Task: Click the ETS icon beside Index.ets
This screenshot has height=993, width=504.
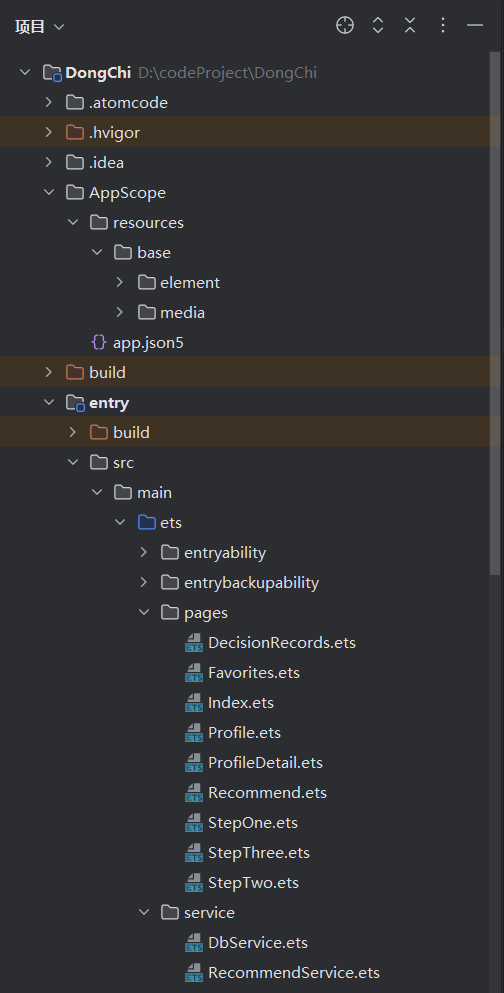Action: [194, 702]
